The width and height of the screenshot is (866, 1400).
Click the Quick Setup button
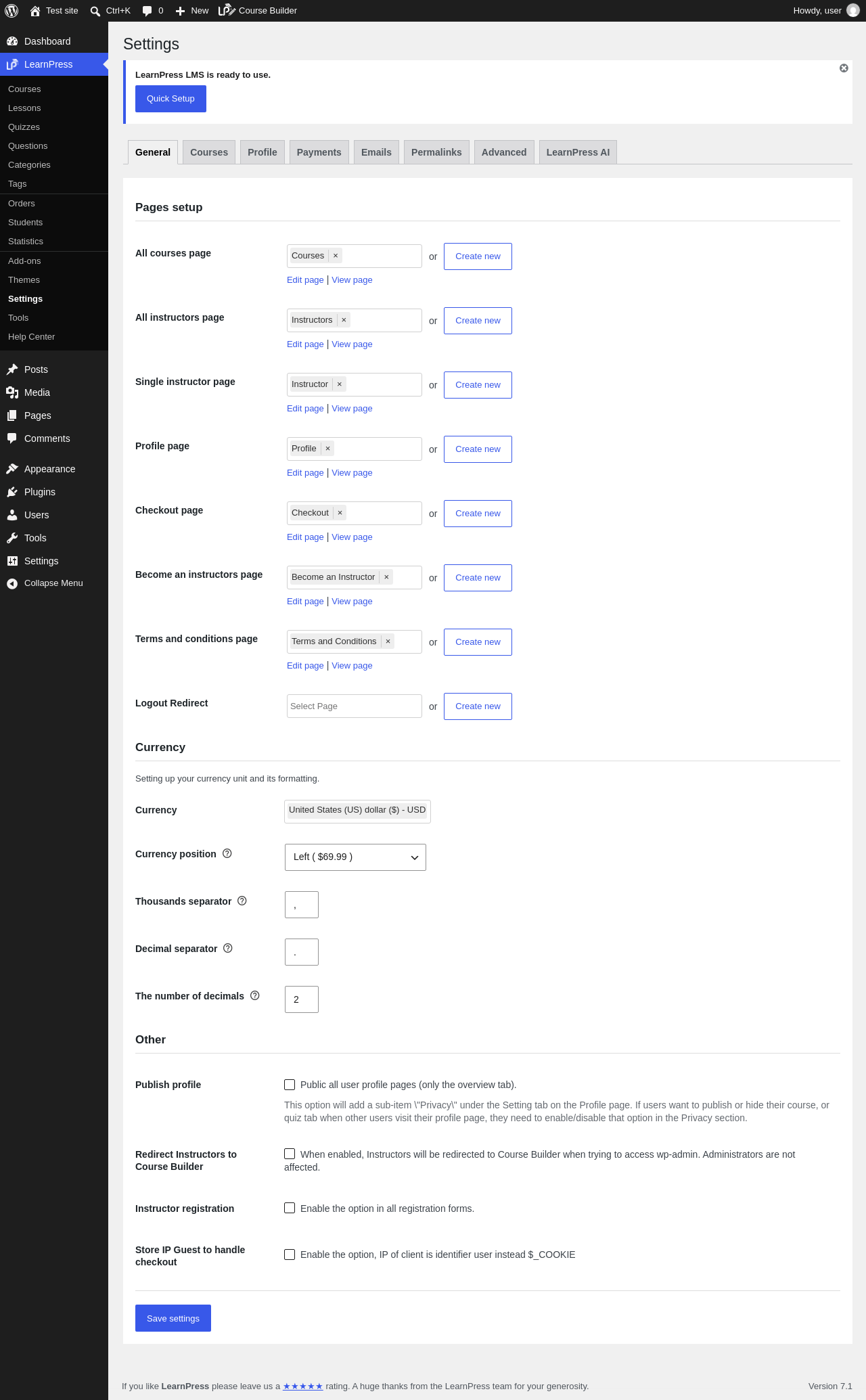pos(170,99)
